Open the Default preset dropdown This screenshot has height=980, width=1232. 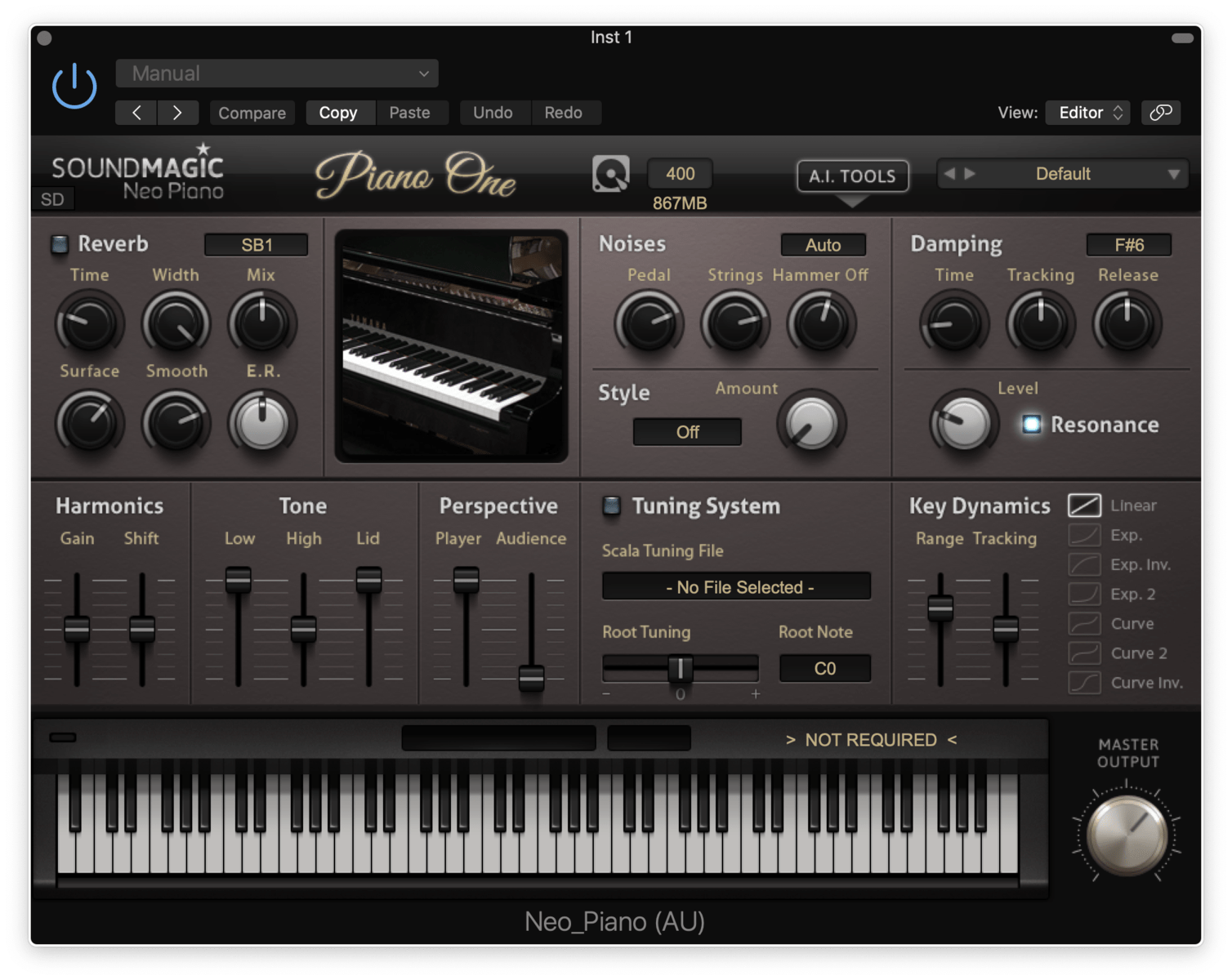tap(1062, 174)
